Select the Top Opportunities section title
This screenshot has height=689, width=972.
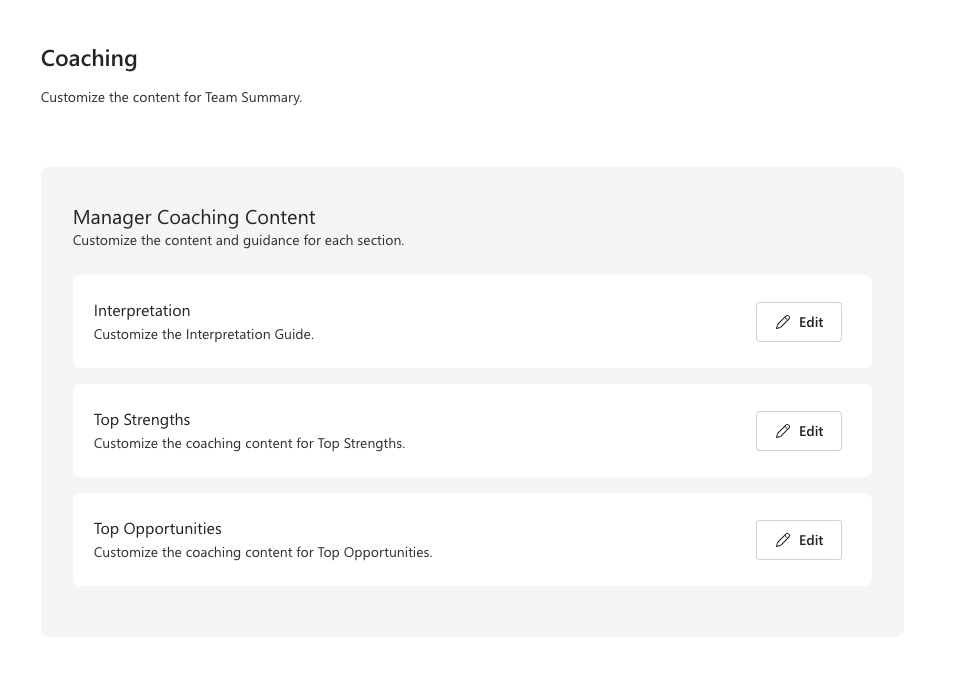158,529
